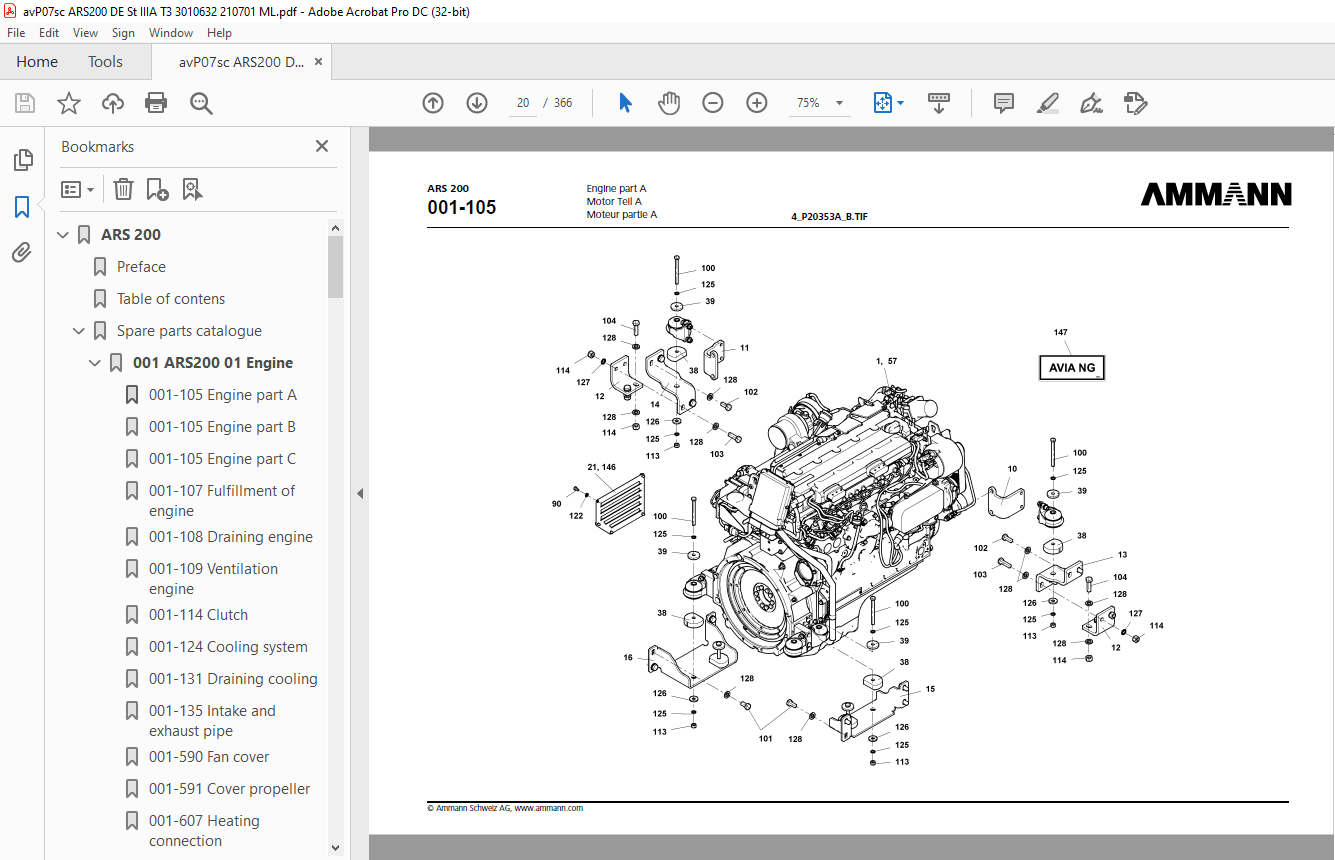
Task: Switch to the Tools tab
Action: tap(105, 62)
